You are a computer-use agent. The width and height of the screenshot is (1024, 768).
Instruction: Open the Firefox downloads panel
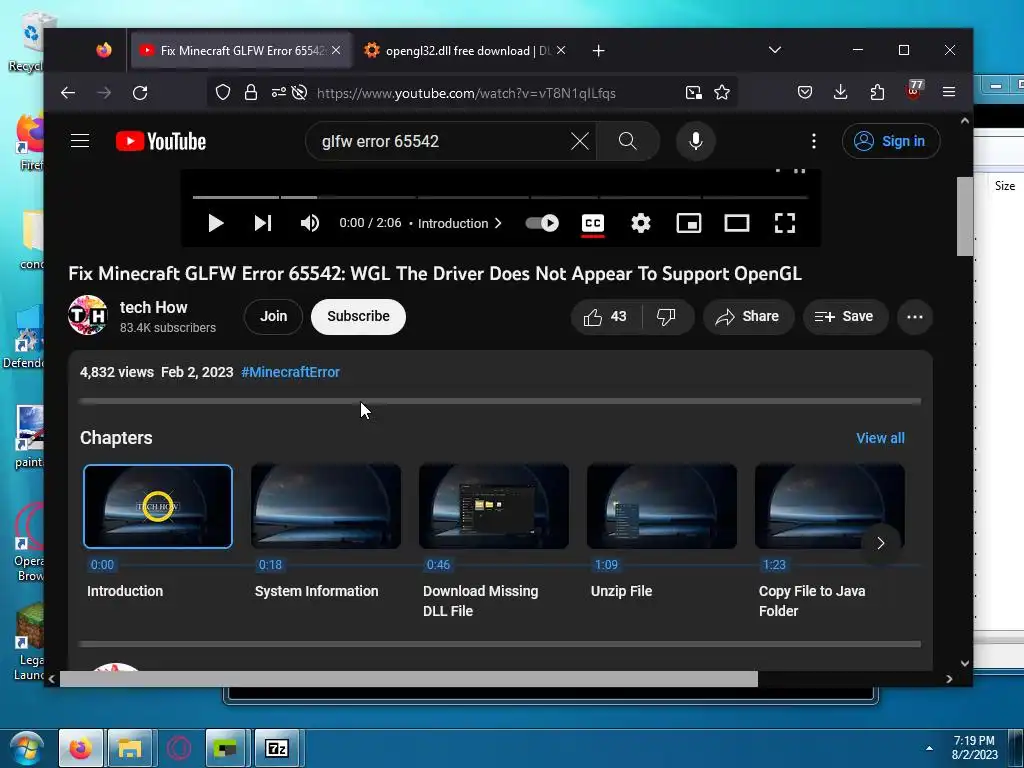(840, 93)
